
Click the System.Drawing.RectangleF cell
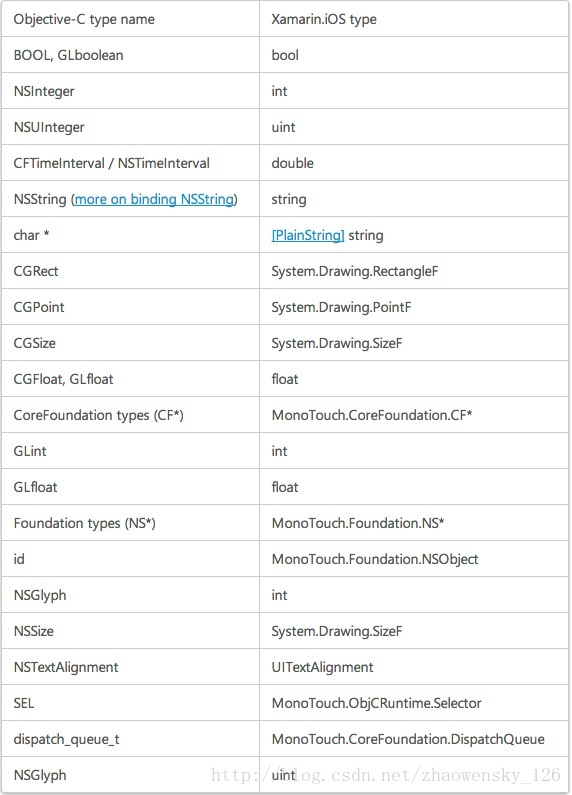(414, 271)
